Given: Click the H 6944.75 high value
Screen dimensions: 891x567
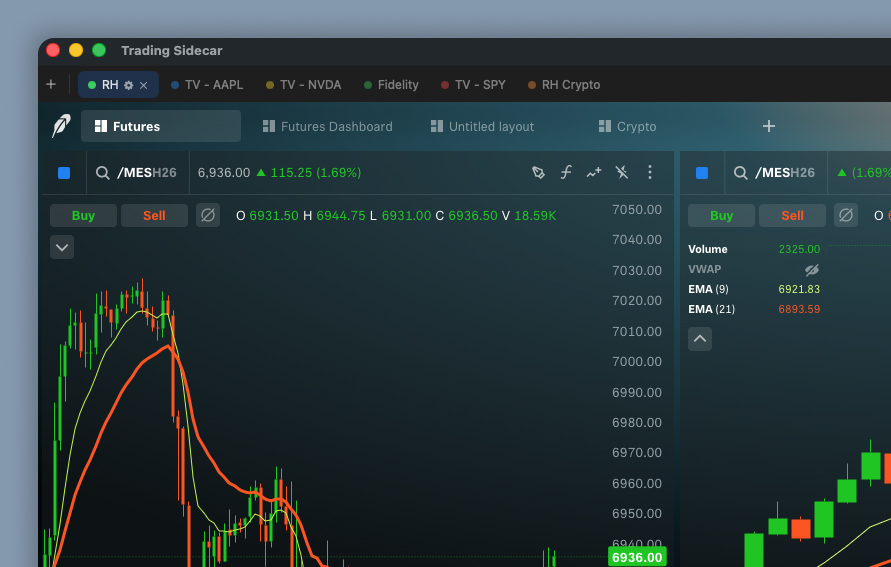Looking at the screenshot, I should [334, 216].
